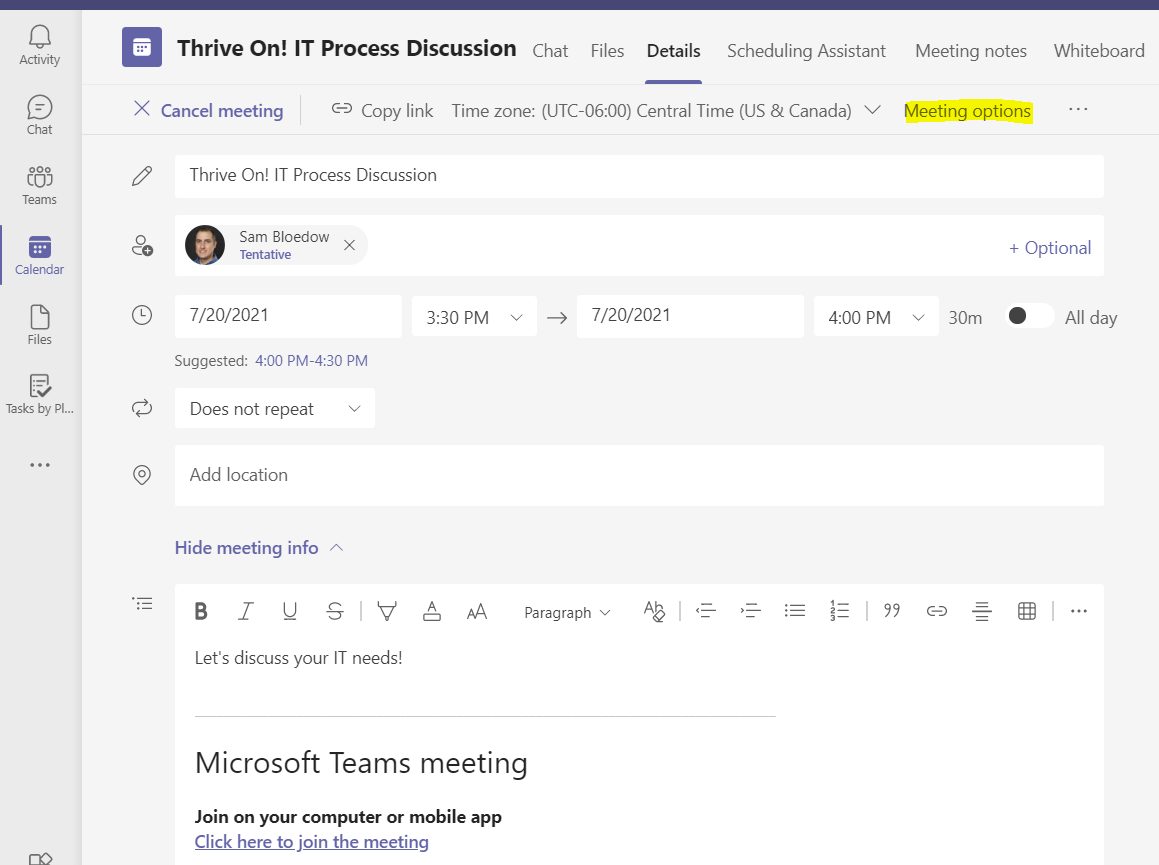Insert a hyperlink in the description
This screenshot has width=1159, height=865.
tap(937, 611)
